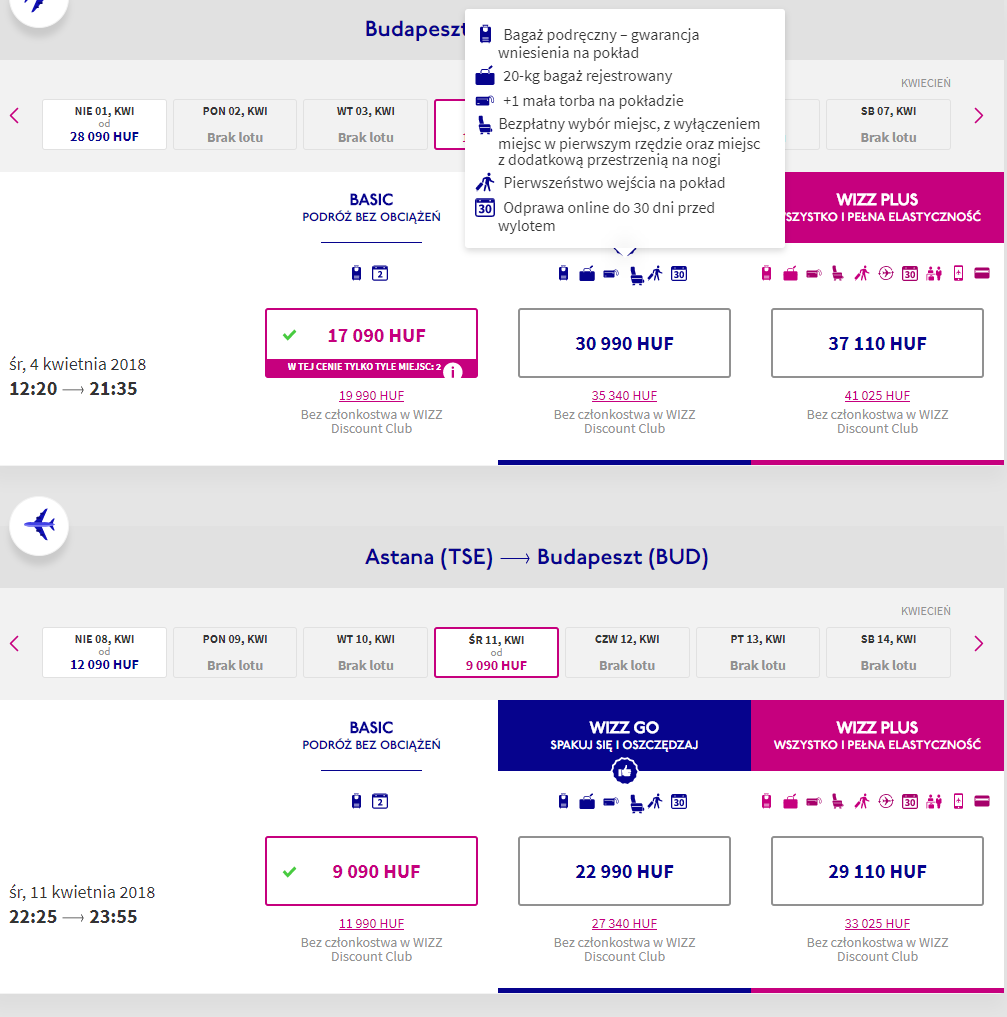Click WIZZ PLUS sitting together icon, 11 kwietnia flight
This screenshot has height=1017, width=1007.
934,802
